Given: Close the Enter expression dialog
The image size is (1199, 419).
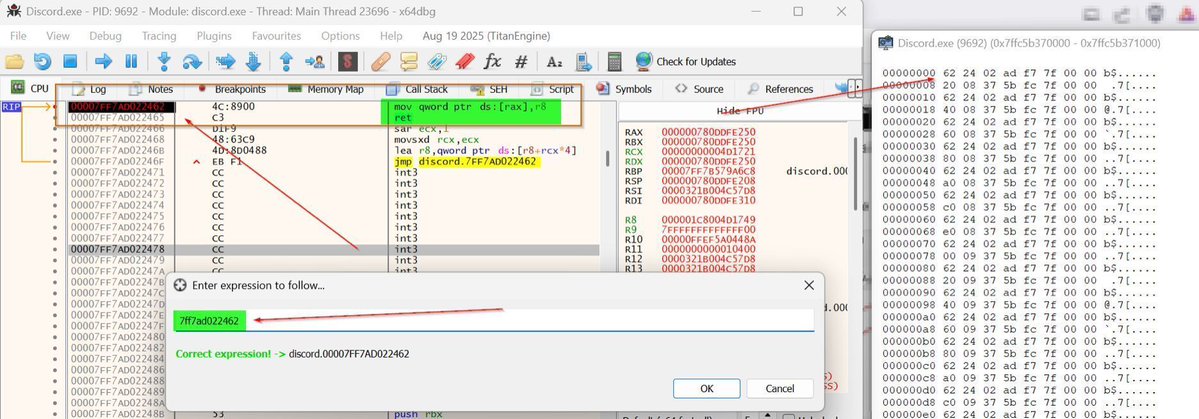Looking at the screenshot, I should [809, 285].
